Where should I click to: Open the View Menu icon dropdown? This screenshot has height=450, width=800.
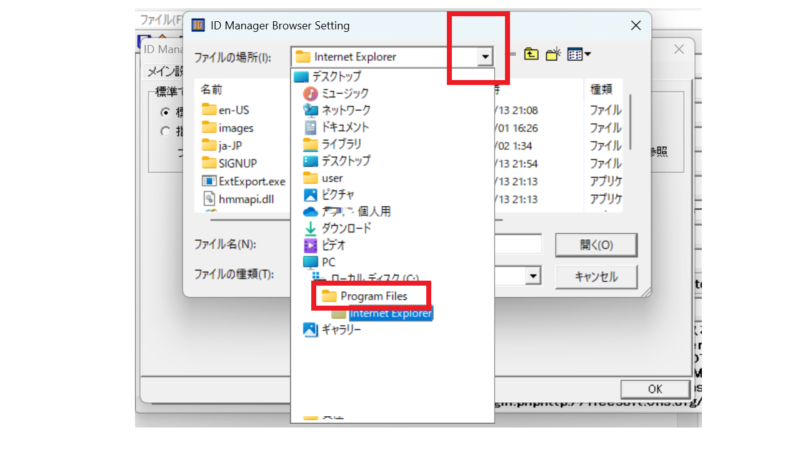click(x=579, y=54)
